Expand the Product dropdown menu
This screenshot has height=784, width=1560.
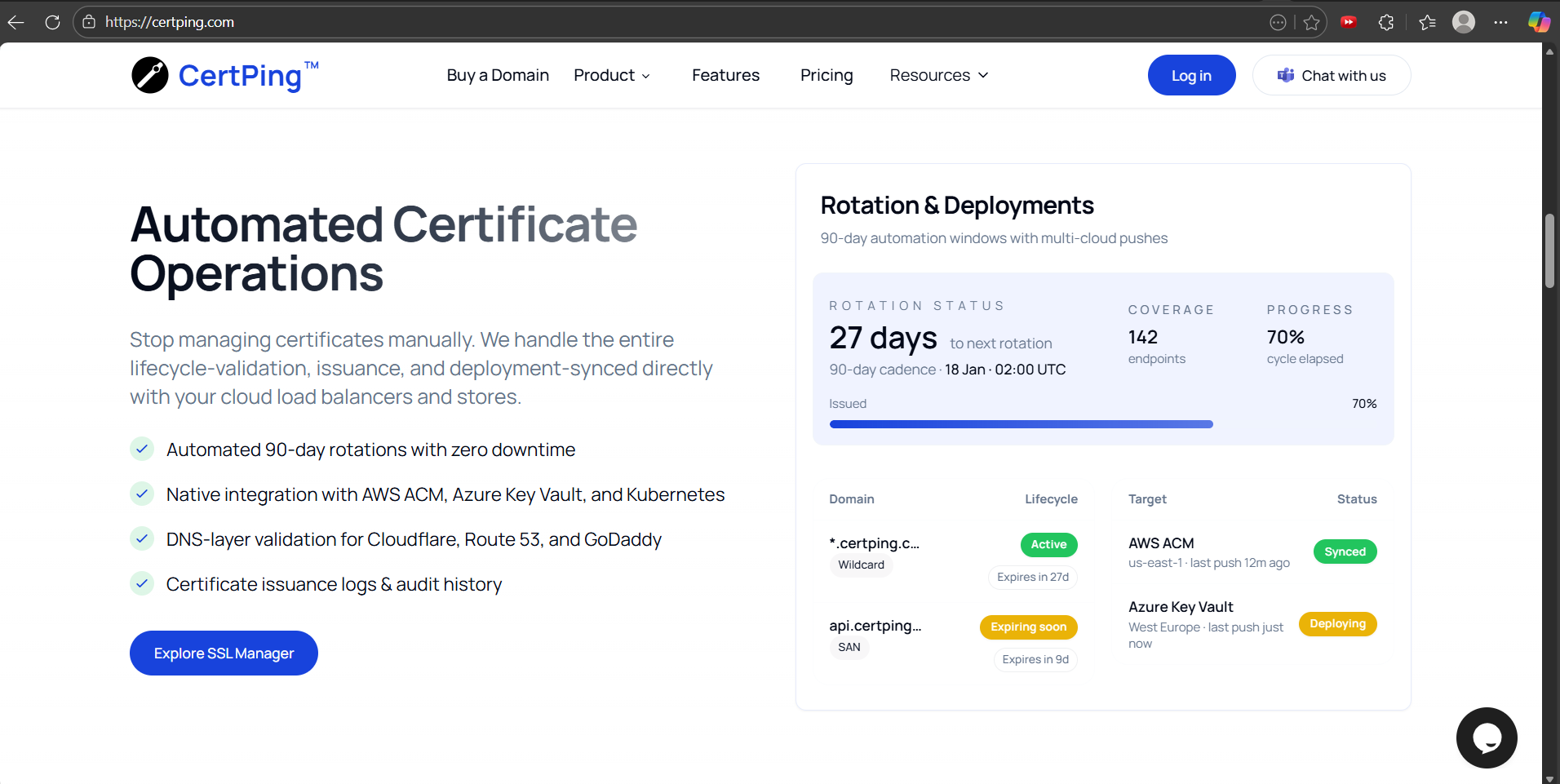click(612, 75)
